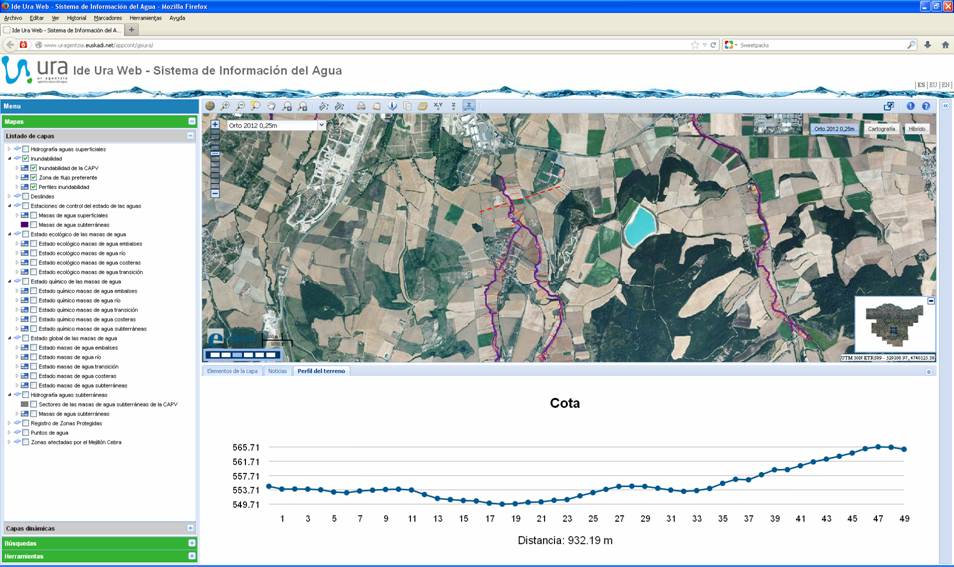Enable Hidrografía aguas superficiales layer checkbox
The height and width of the screenshot is (567, 954).
click(x=25, y=149)
